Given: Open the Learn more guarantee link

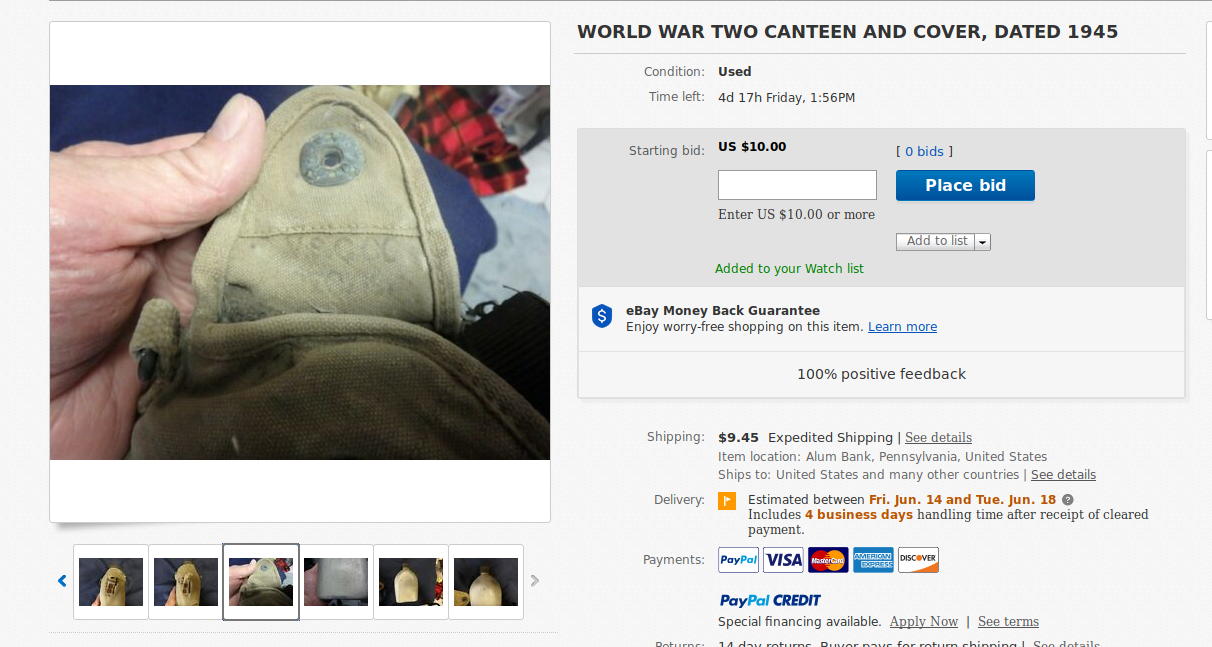Looking at the screenshot, I should pos(902,327).
